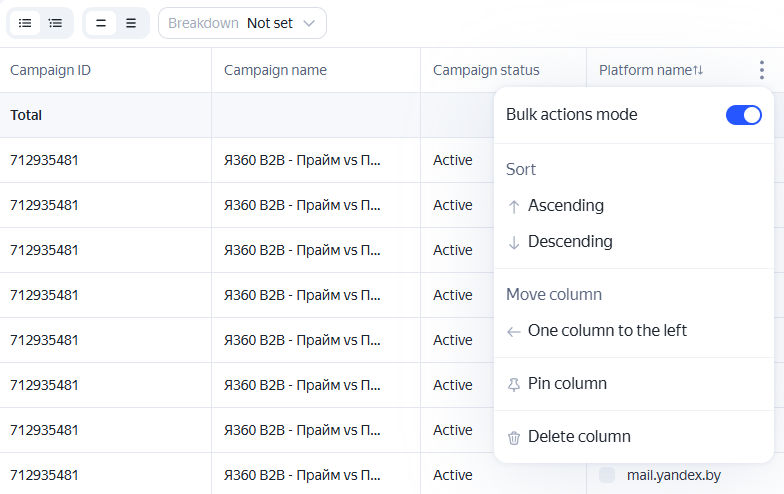Open the Platform name column three-dot menu
This screenshot has height=494, width=784.
762,70
